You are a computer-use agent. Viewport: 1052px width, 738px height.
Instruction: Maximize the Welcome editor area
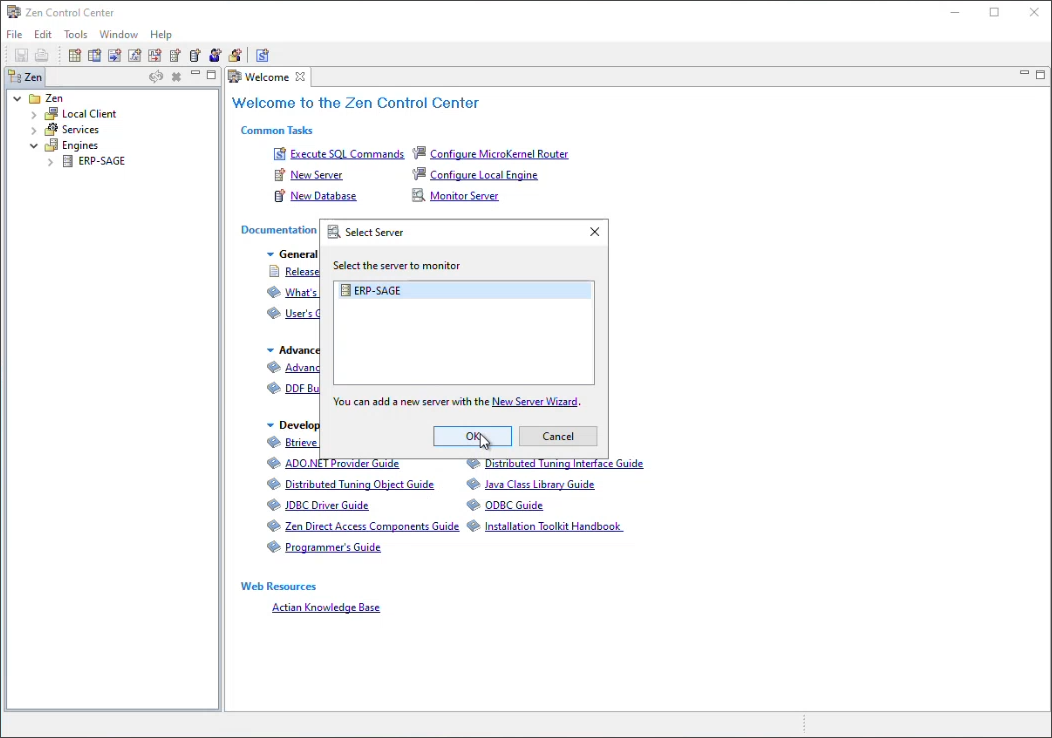[1041, 75]
